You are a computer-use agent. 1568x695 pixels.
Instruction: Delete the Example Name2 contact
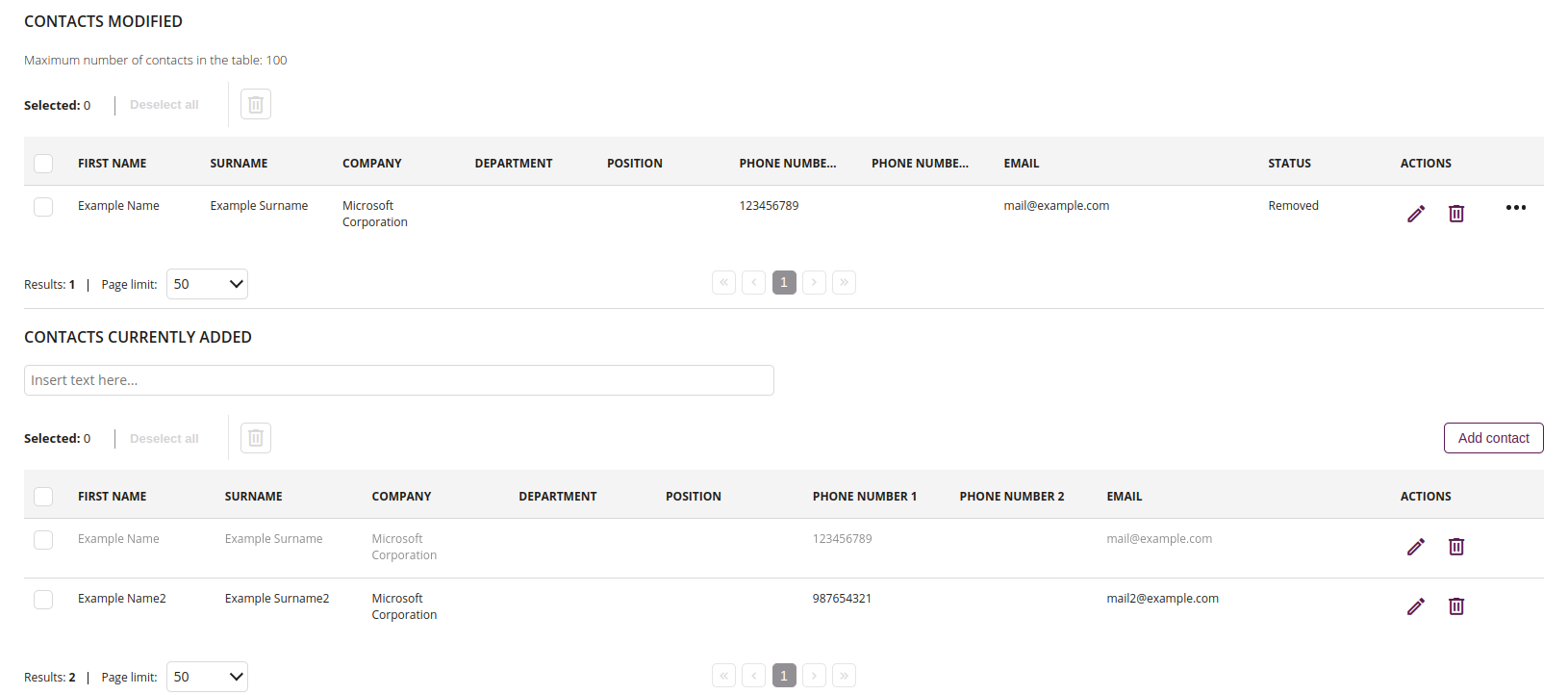1456,606
